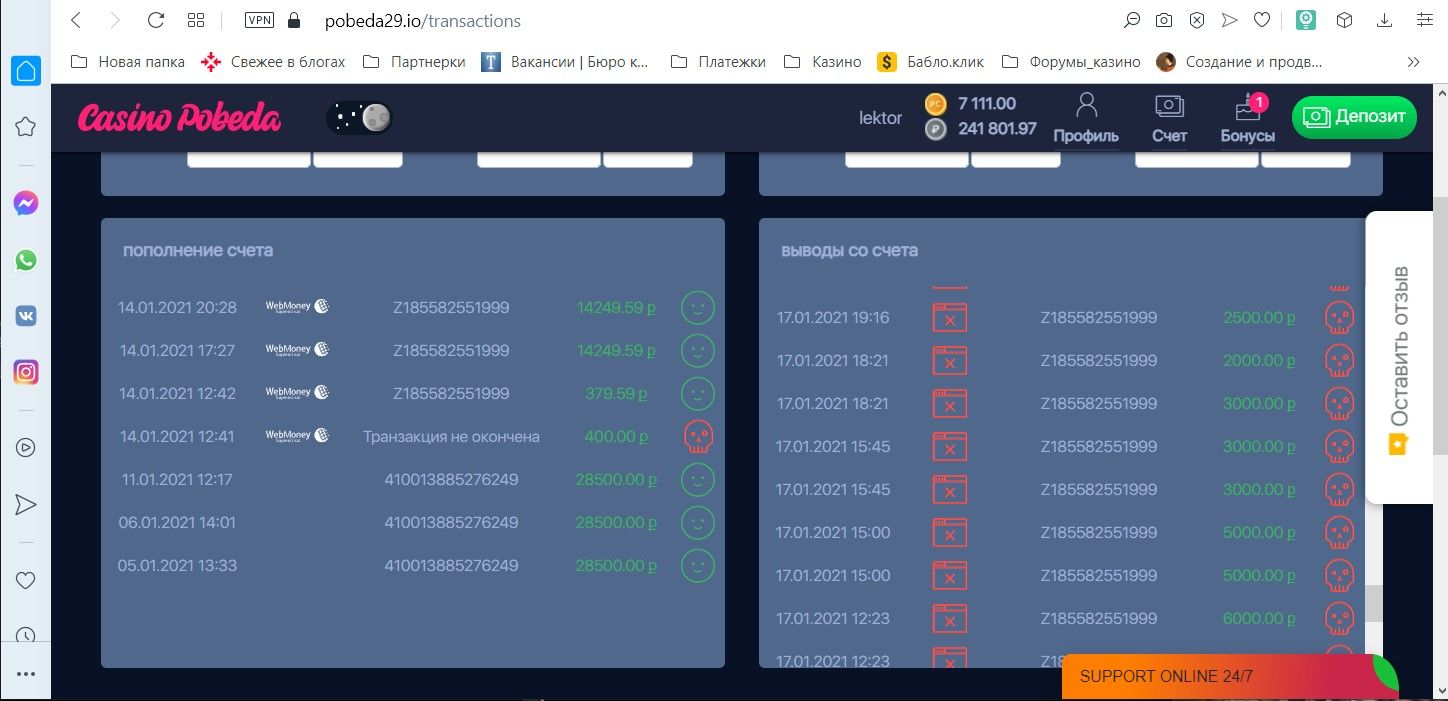Open VK in the sidebar
The width and height of the screenshot is (1448, 701).
click(26, 316)
